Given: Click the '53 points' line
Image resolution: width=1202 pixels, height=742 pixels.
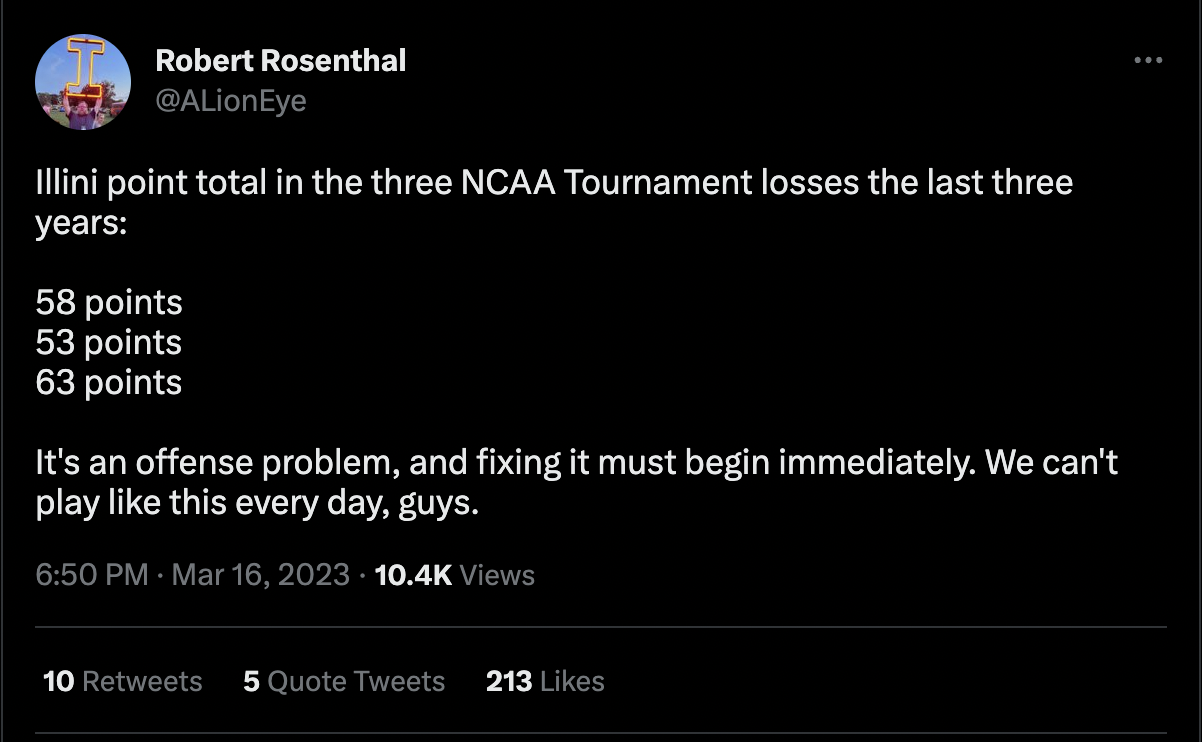Looking at the screenshot, I should point(109,342).
